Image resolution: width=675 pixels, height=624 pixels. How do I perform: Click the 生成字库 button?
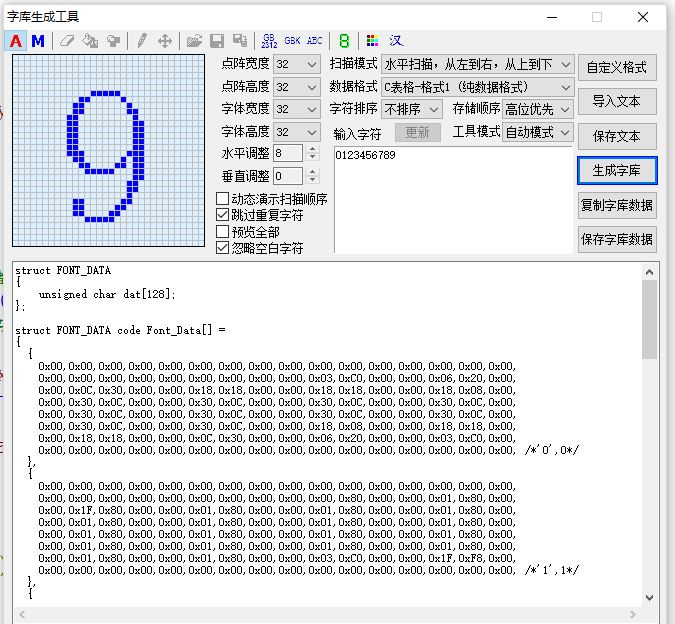(x=617, y=171)
